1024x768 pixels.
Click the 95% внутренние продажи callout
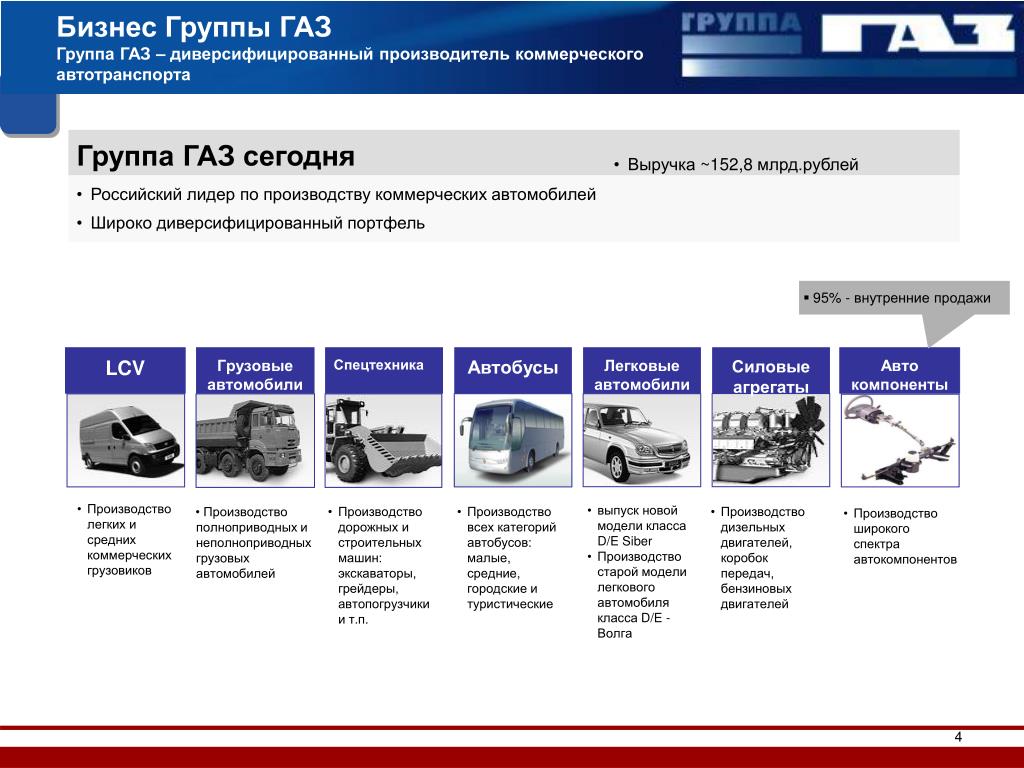tap(904, 298)
